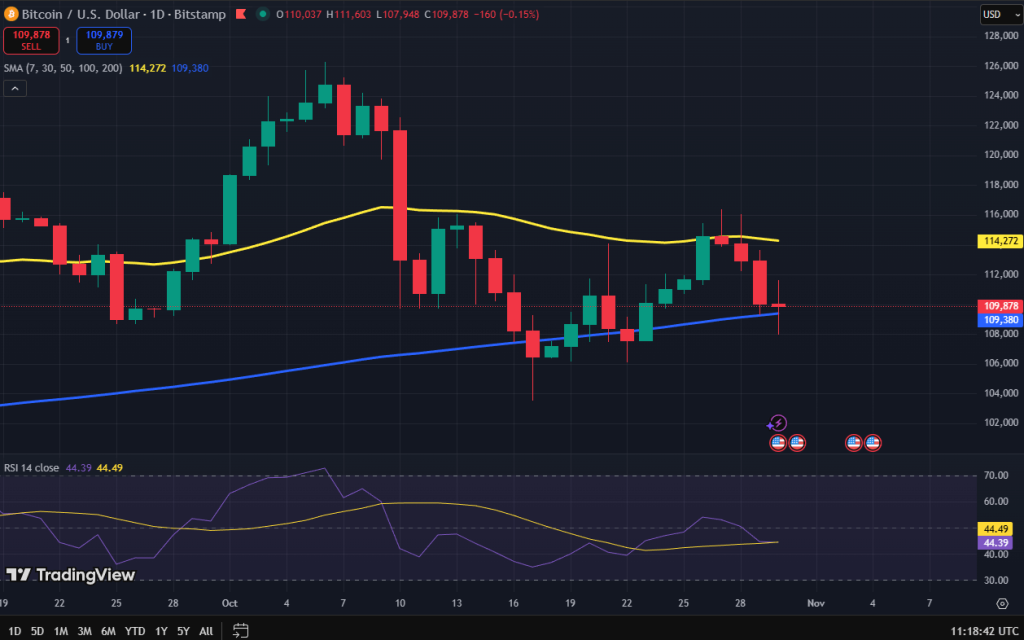This screenshot has width=1024, height=640.
Task: Click the last US flag economic event icon
Action: tap(872, 442)
